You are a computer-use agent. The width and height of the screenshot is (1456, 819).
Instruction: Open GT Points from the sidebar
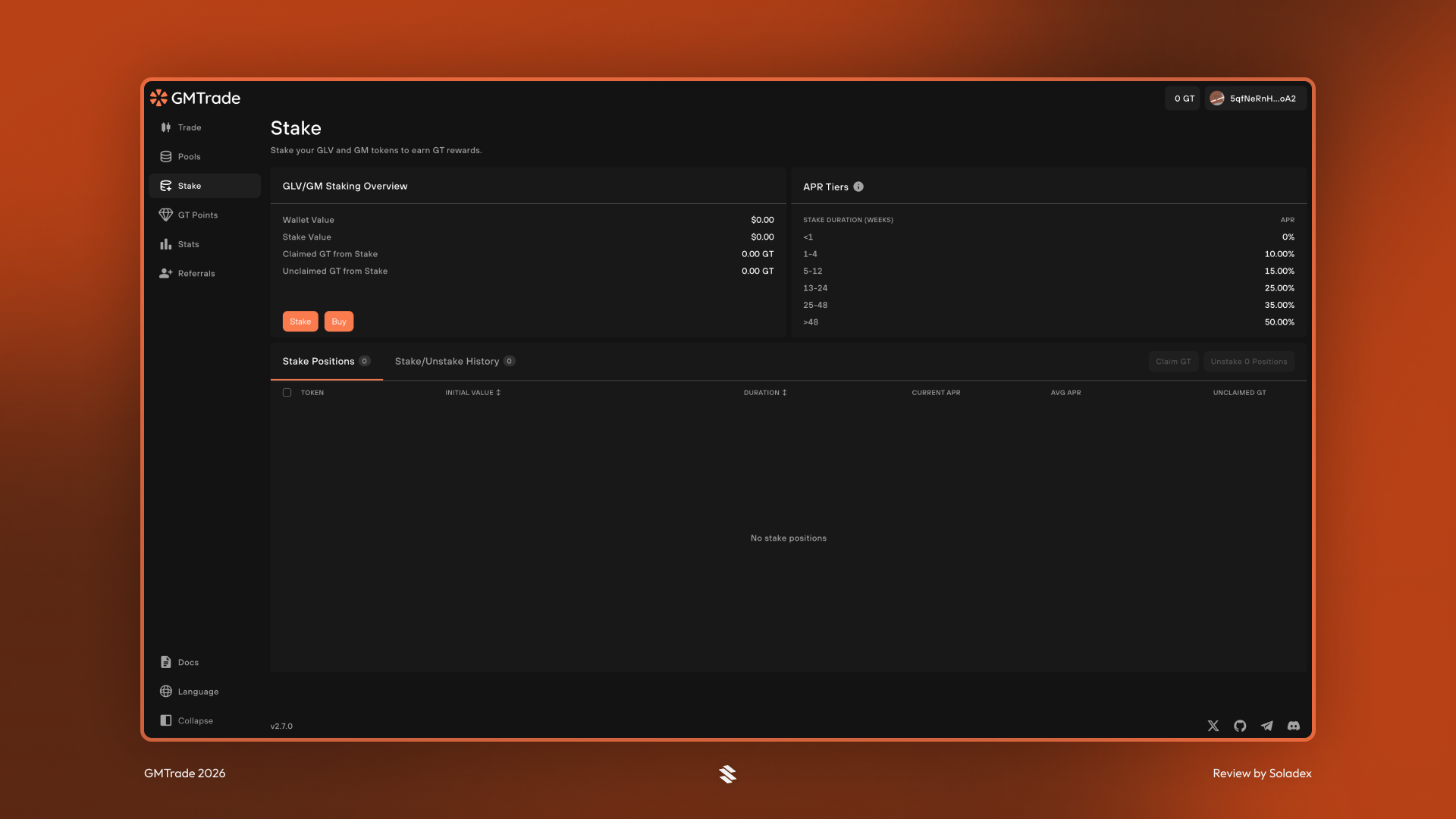point(205,215)
